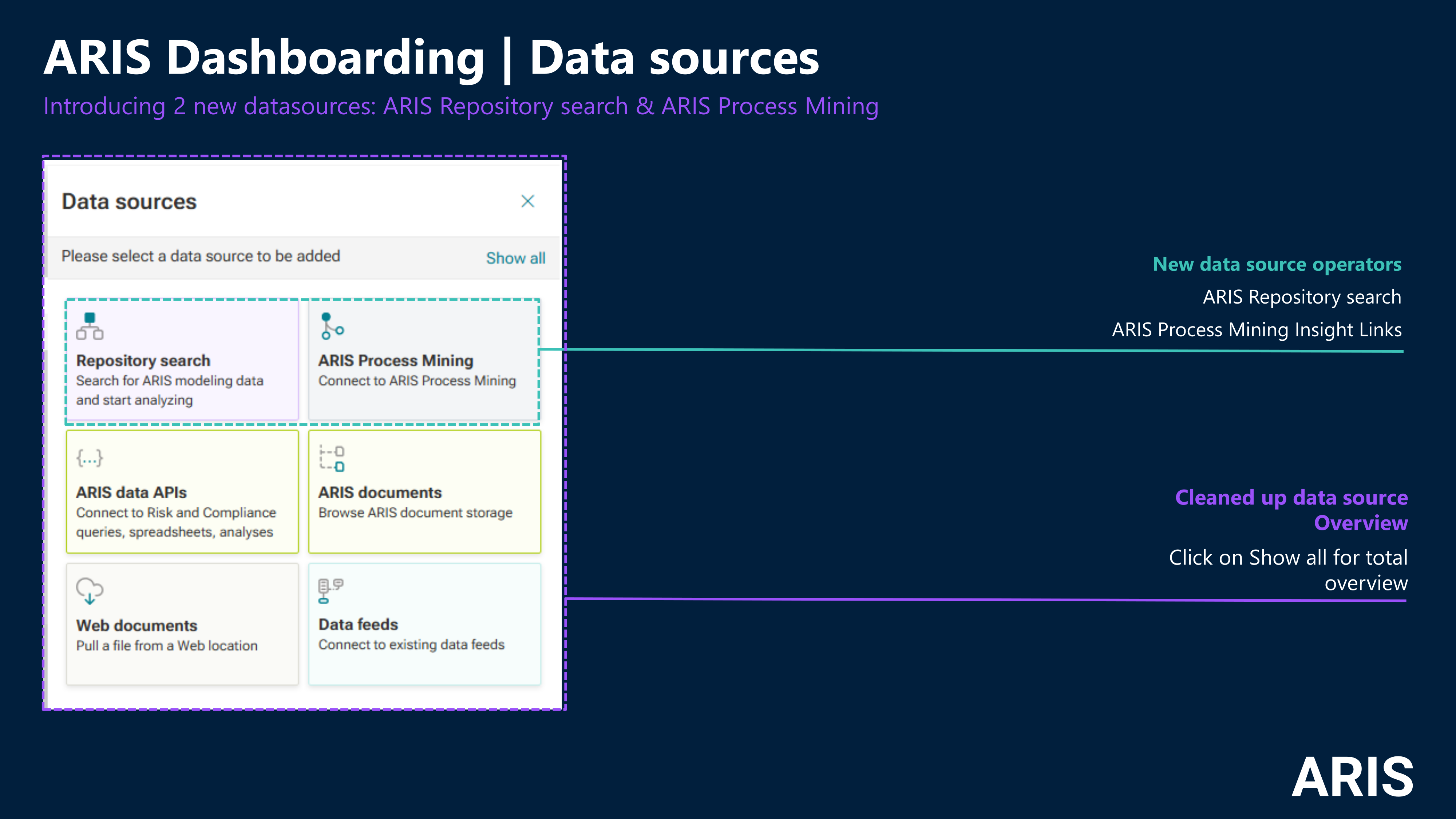Screen dimensions: 1456x819
Task: Click the ARIS Process Mining branch icon
Action: click(332, 326)
